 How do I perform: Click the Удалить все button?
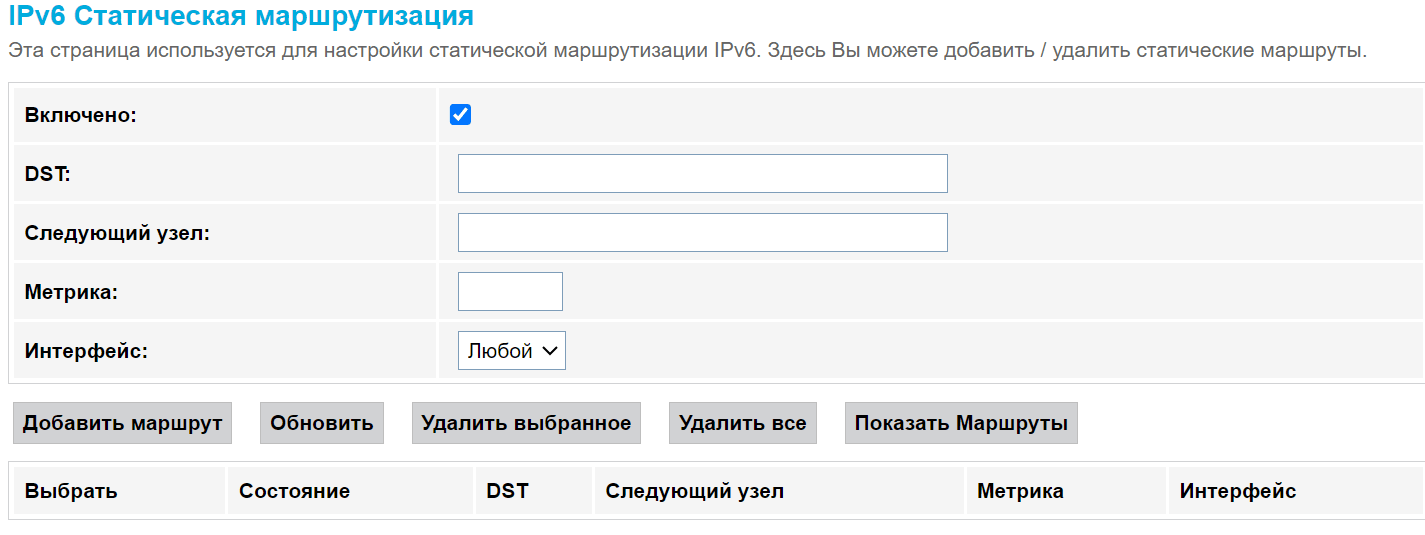(x=742, y=423)
